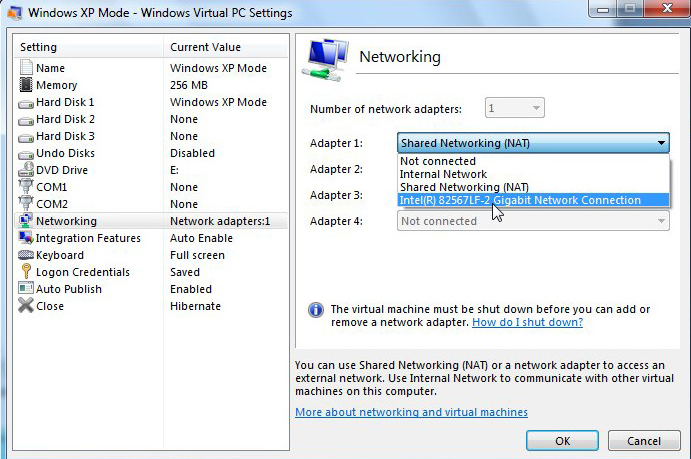Open Number of network adapters dropdown
The image size is (691, 459).
click(515, 108)
